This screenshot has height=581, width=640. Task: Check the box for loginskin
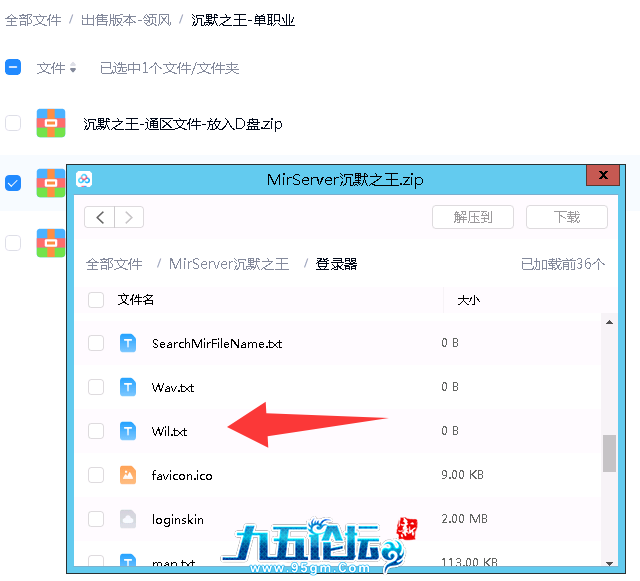[x=96, y=519]
